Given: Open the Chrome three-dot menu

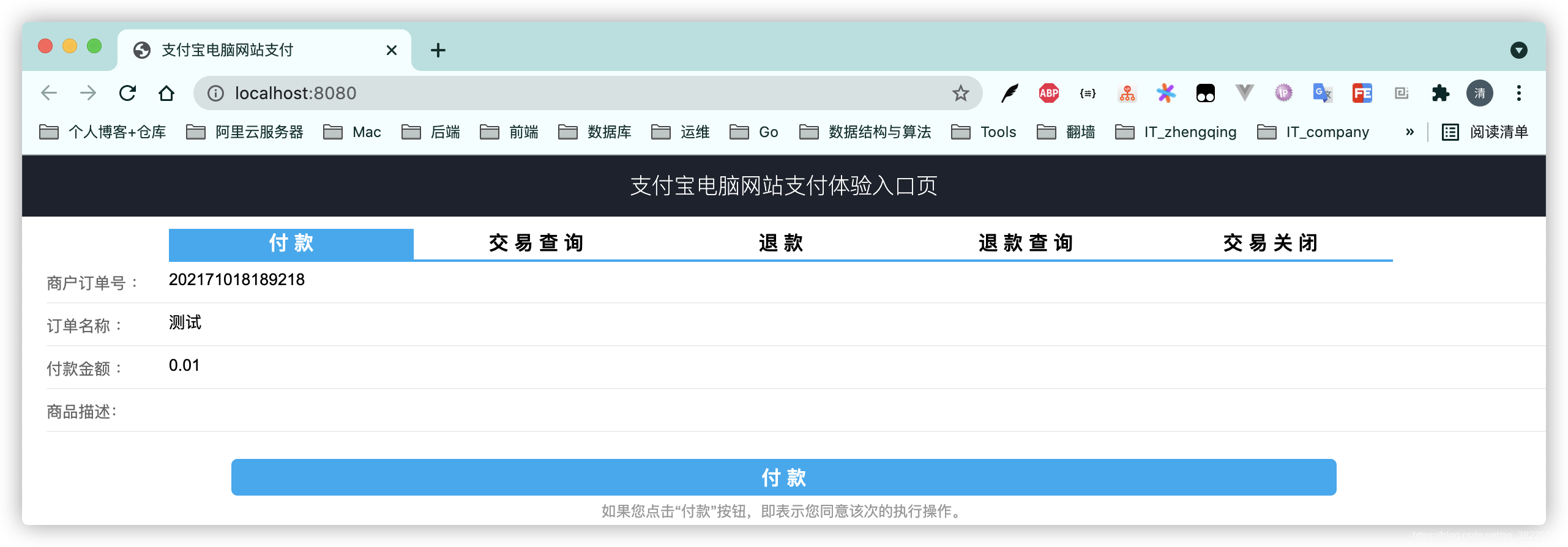Looking at the screenshot, I should click(1519, 93).
